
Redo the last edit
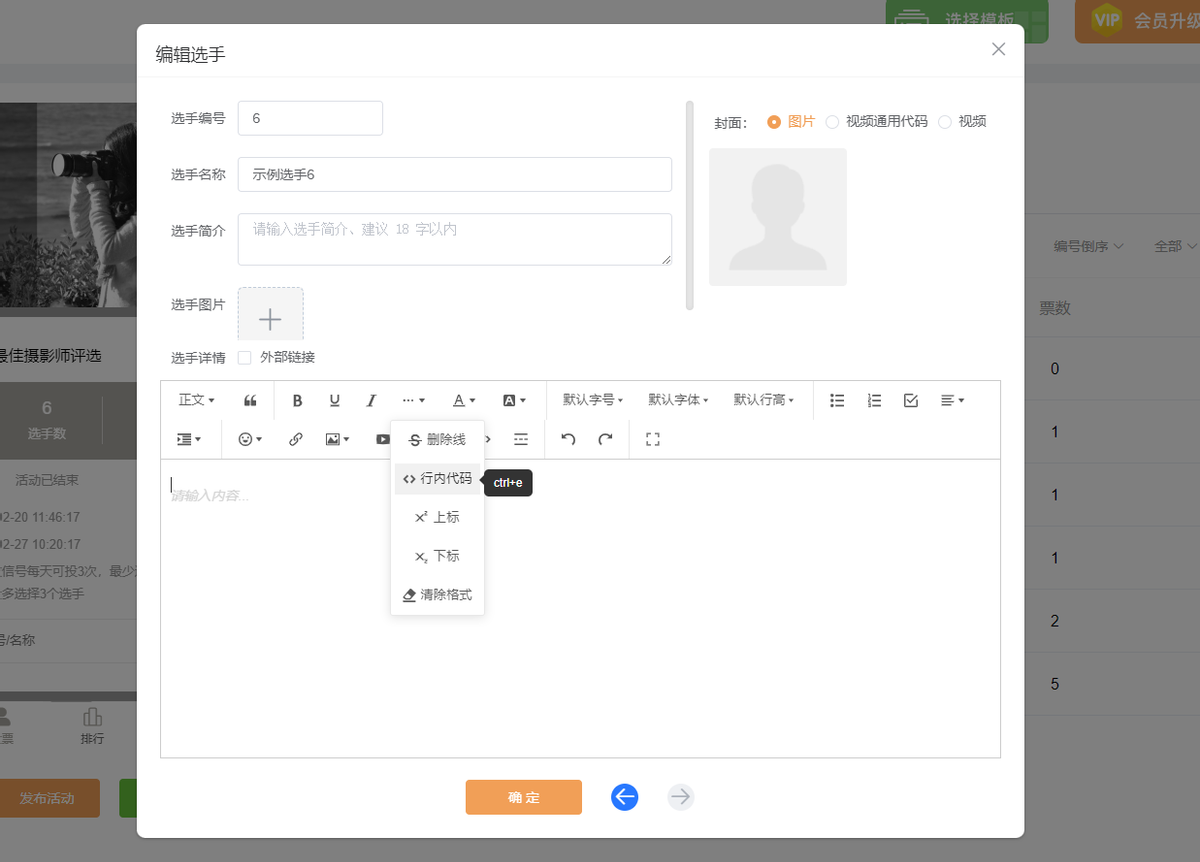coord(605,439)
